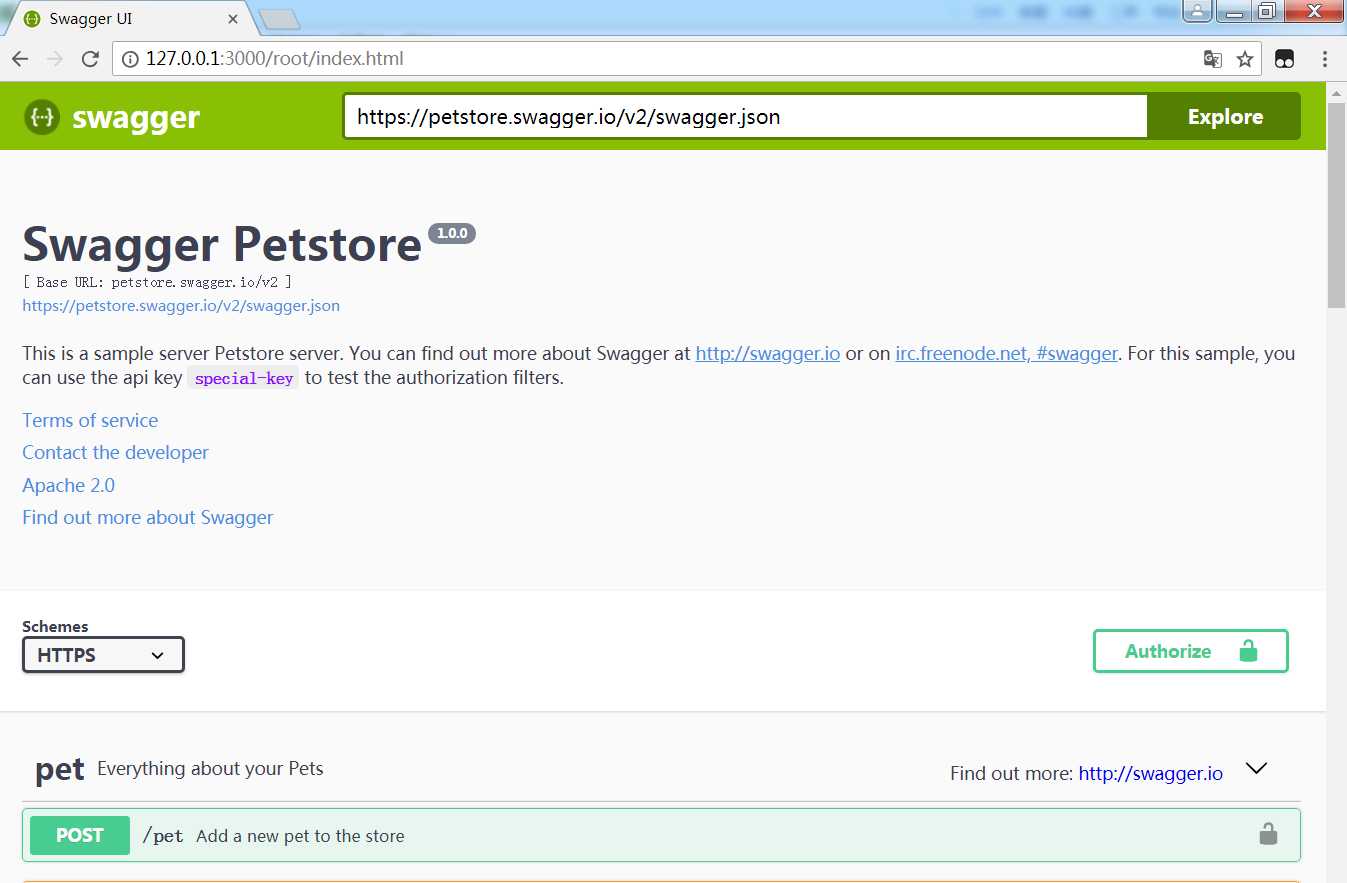The width and height of the screenshot is (1347, 883).
Task: Click the swagger logo icon
Action: tap(42, 117)
